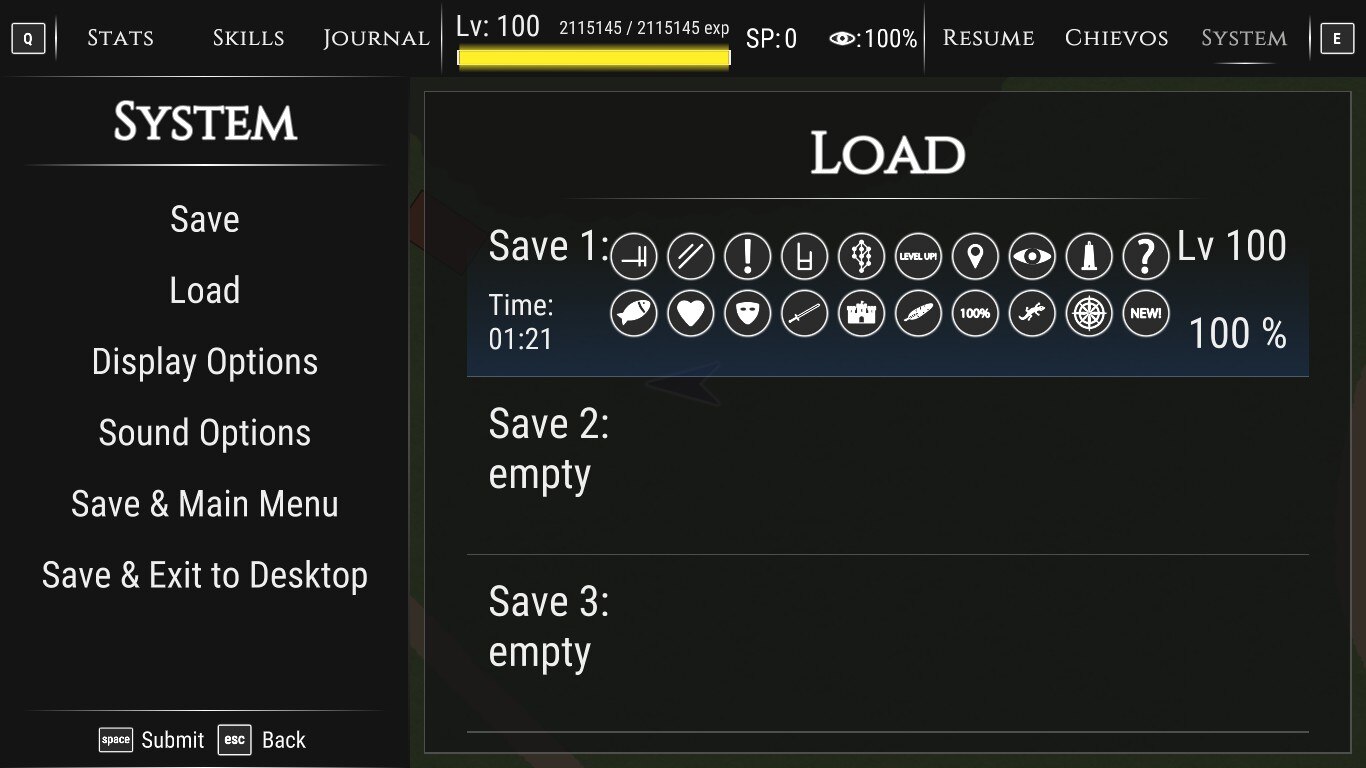Click the sword achievement icon

coord(805,314)
